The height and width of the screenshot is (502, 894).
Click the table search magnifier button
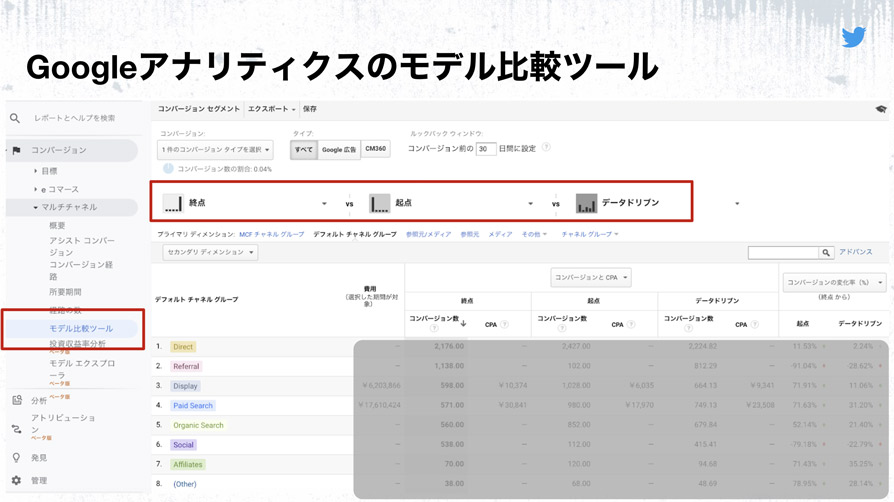coord(826,252)
